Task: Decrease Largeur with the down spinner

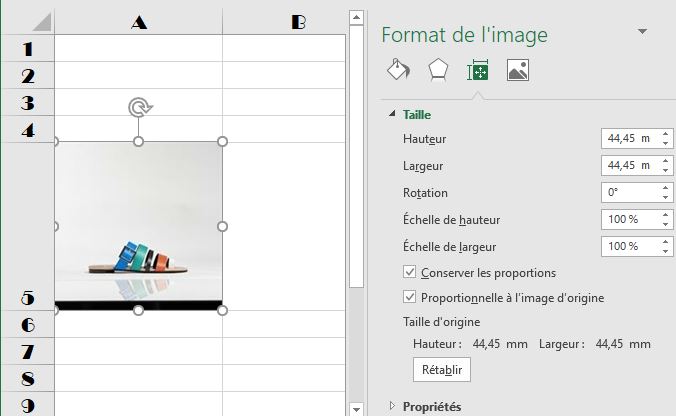Action: [666, 170]
